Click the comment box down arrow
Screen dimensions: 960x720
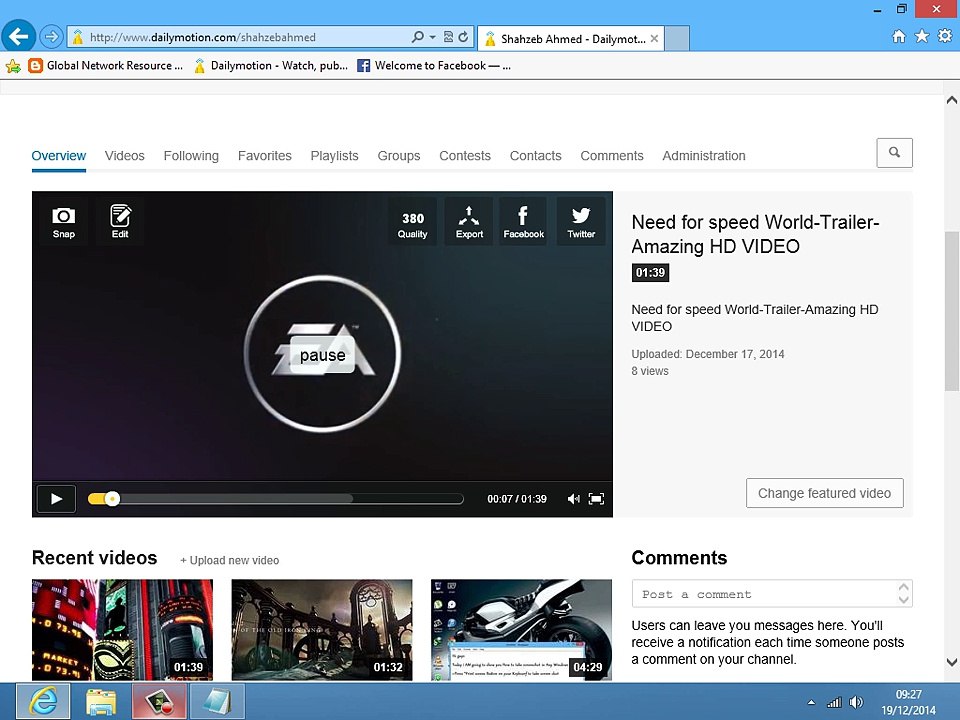(904, 600)
